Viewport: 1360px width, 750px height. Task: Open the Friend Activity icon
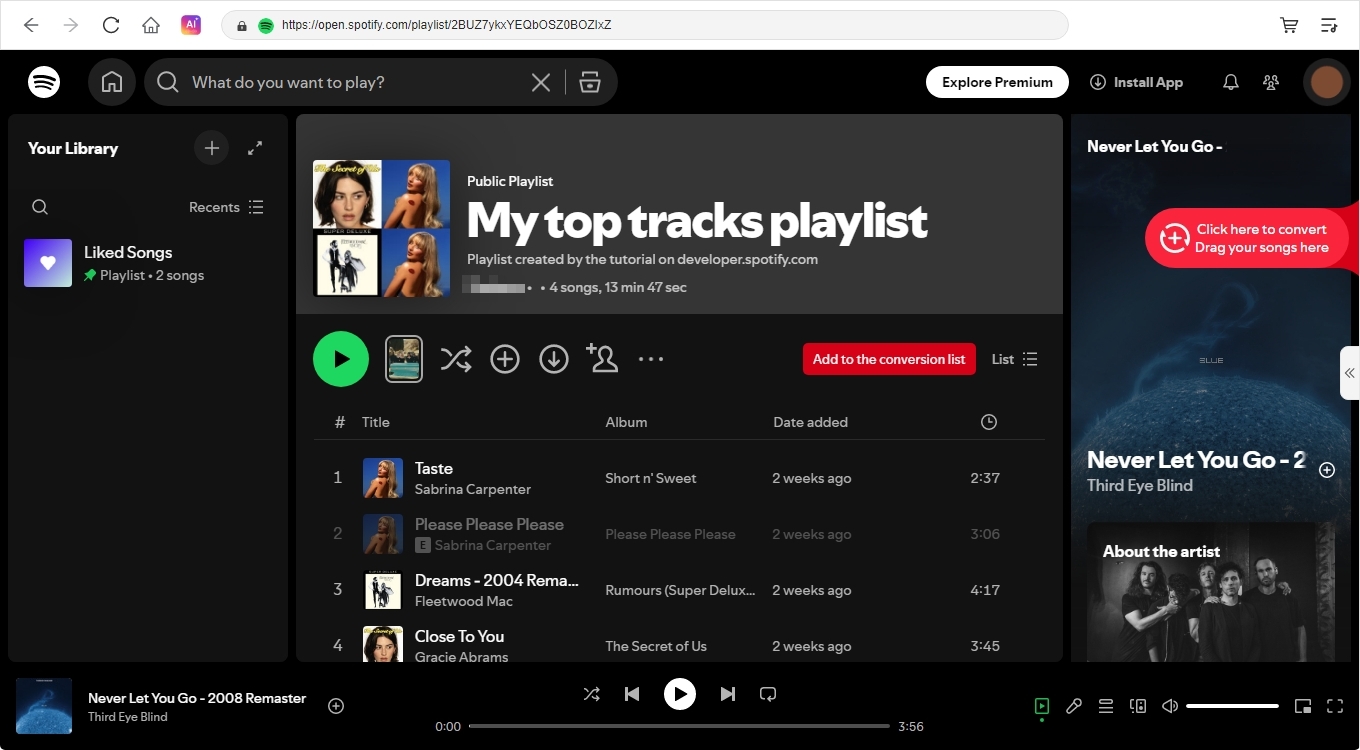(x=1271, y=82)
